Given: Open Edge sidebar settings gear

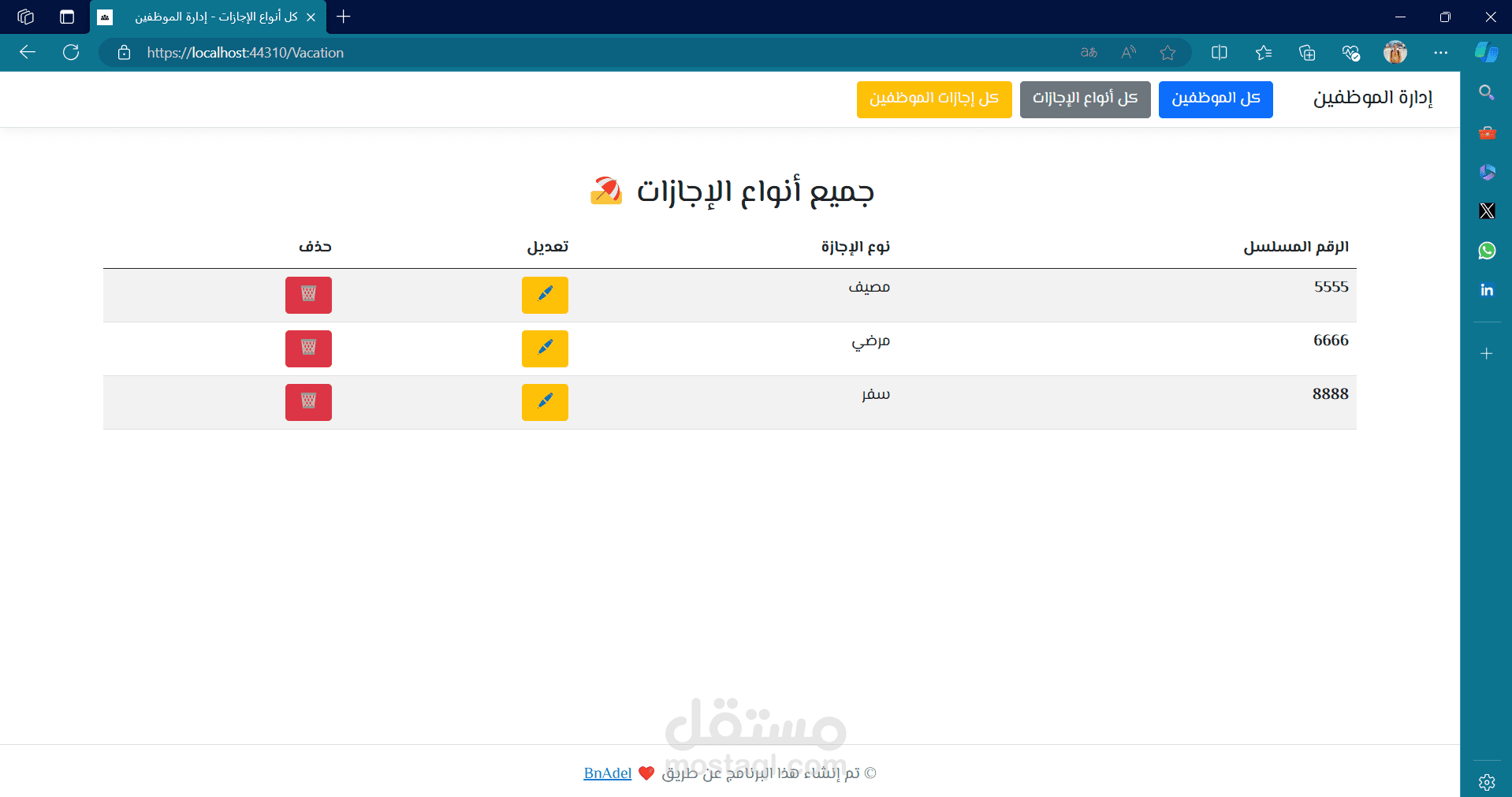Looking at the screenshot, I should (x=1487, y=782).
